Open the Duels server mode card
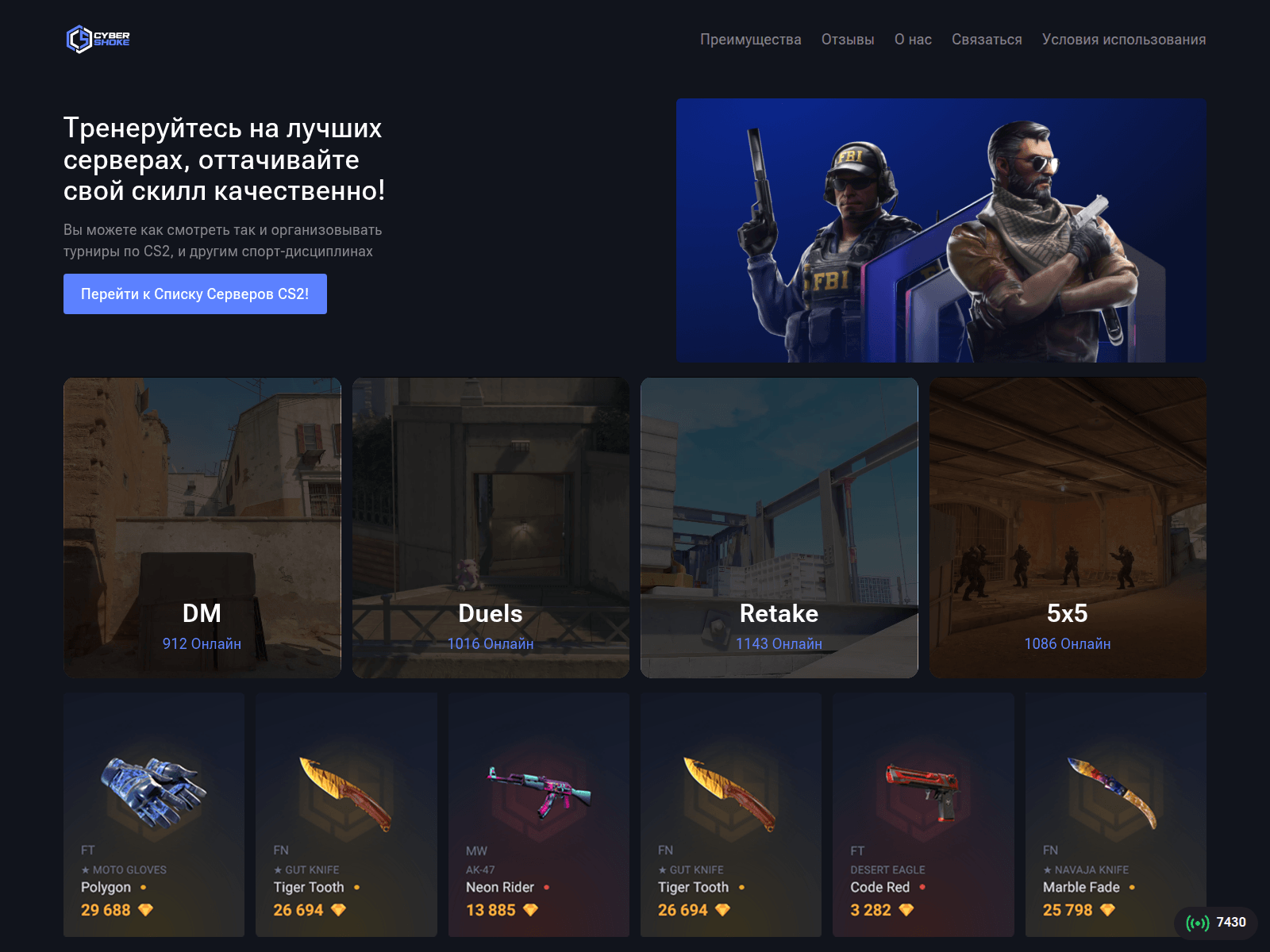 tap(491, 528)
